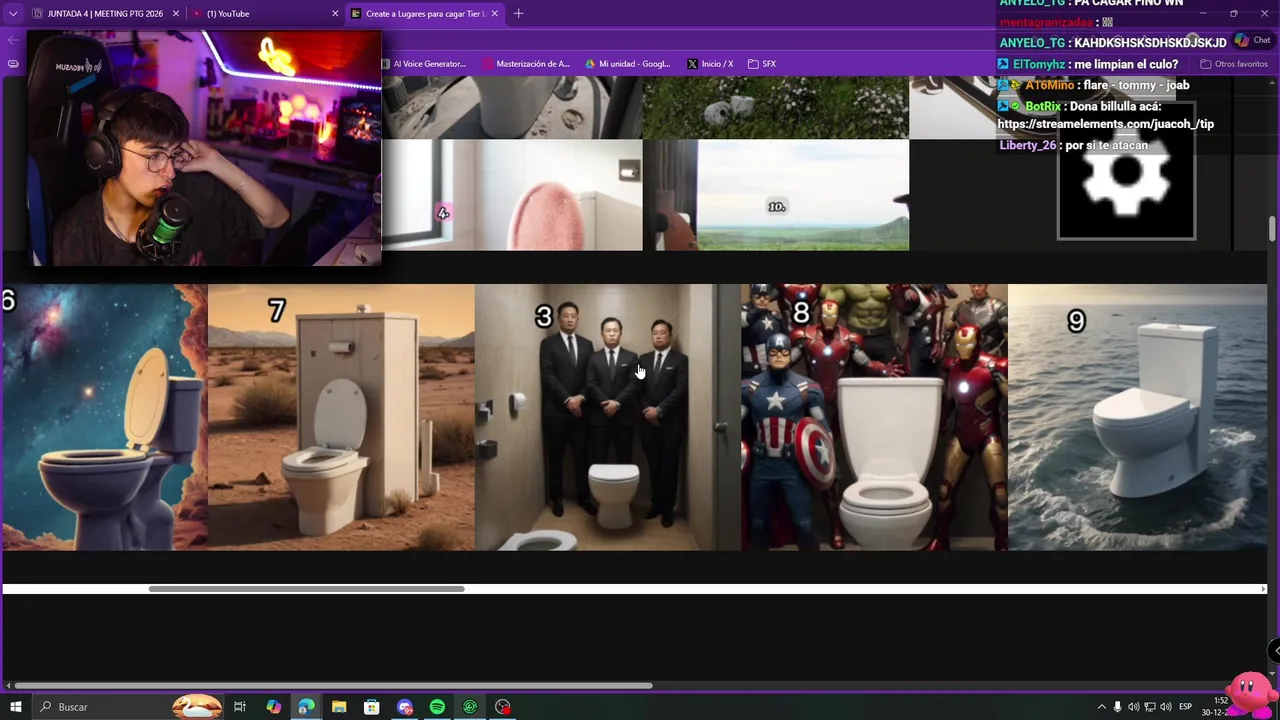Open Masterización de A... bookmark
Image resolution: width=1280 pixels, height=720 pixels.
526,64
